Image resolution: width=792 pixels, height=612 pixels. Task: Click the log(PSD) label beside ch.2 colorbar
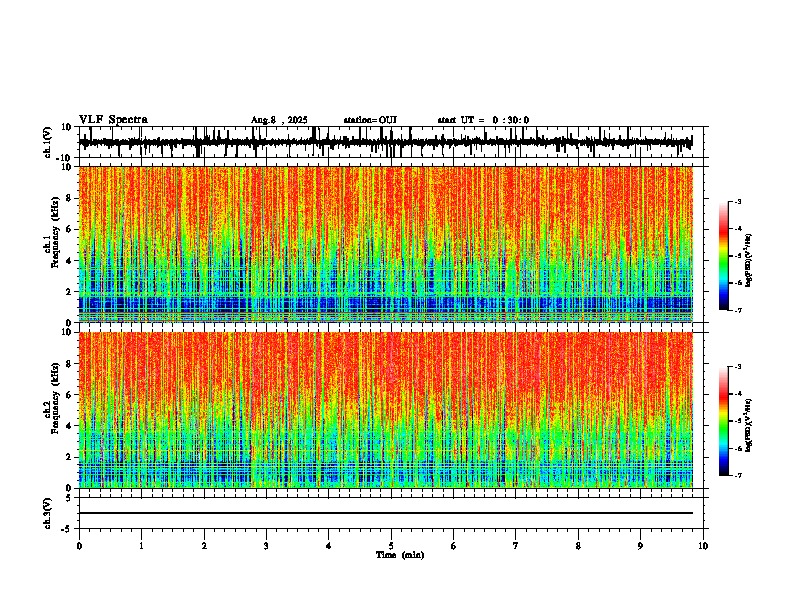point(749,425)
